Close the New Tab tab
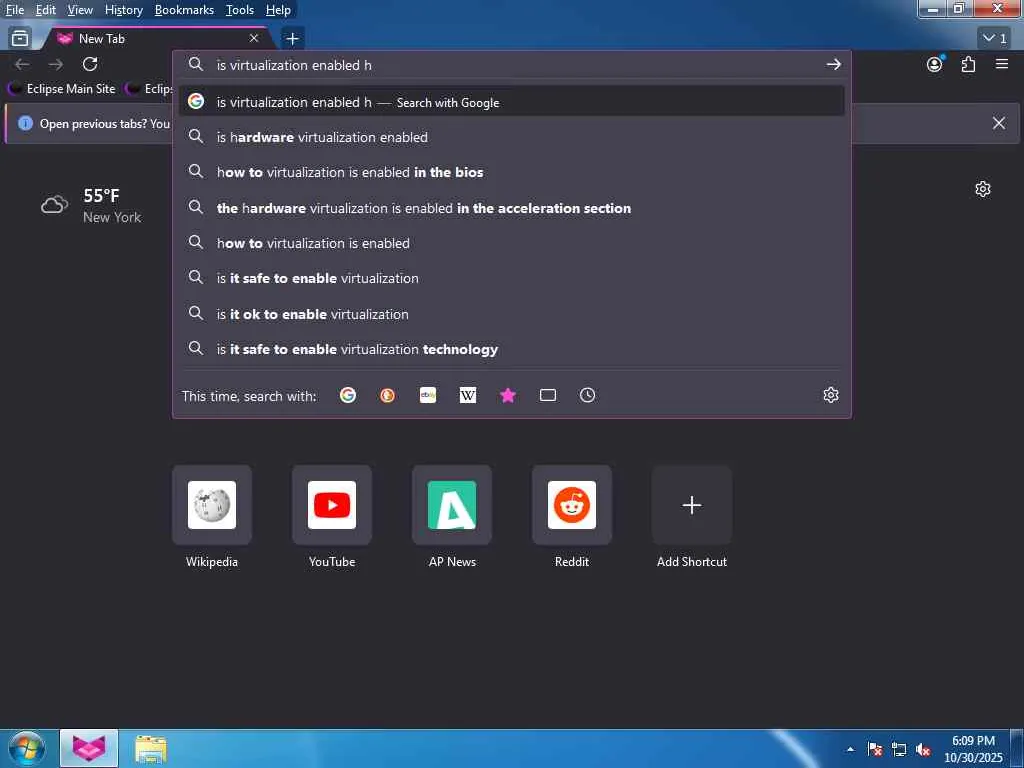Viewport: 1024px width, 768px height. [254, 39]
